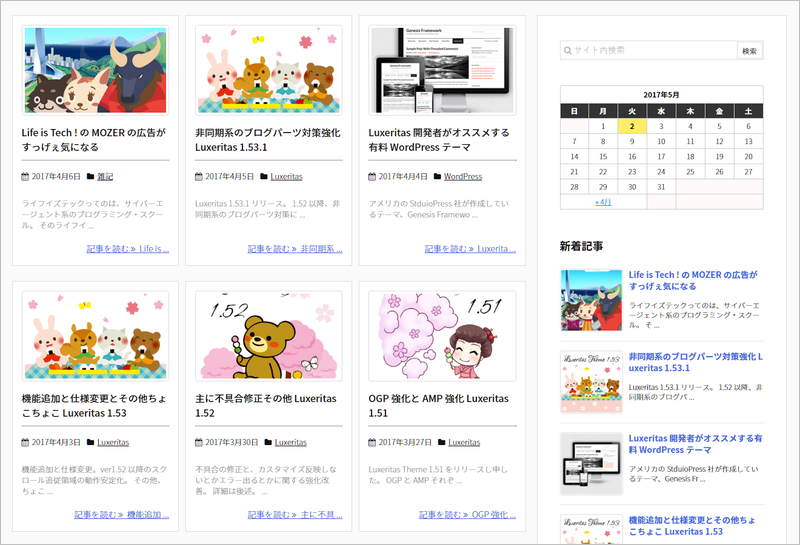Follow the 記事を読む » 非同期系 ... link
Image resolution: width=800 pixels, height=545 pixels.
[x=295, y=249]
